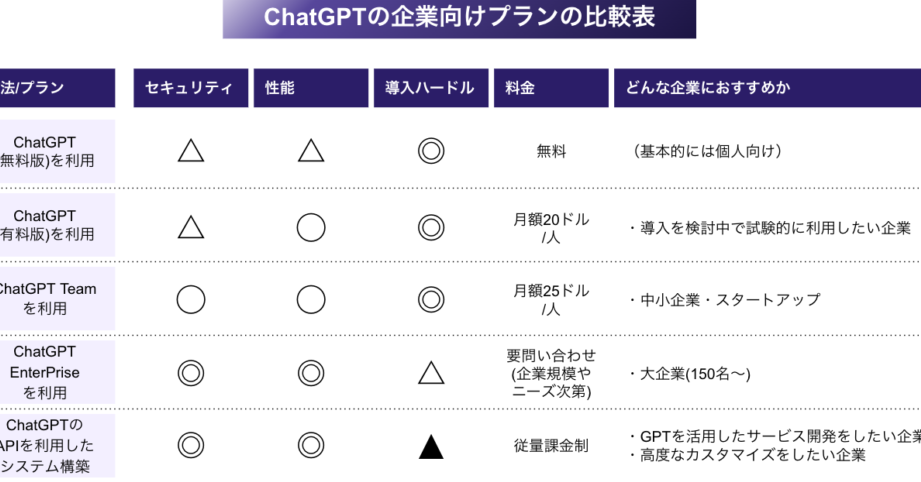Screen dimensions: 921x482
Task: Click the performance double circle in the API row
Action: [x=311, y=446]
